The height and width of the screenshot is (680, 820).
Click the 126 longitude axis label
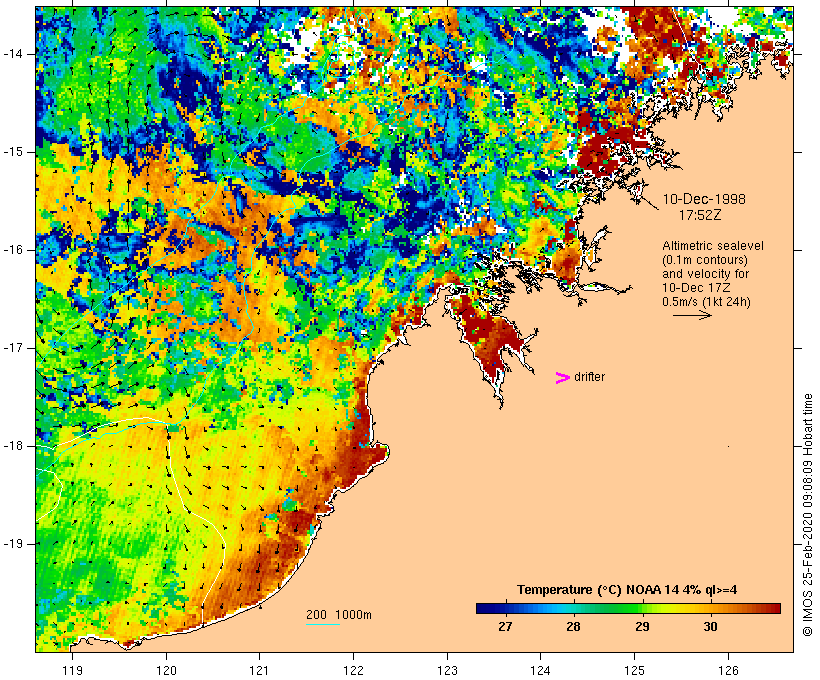728,669
